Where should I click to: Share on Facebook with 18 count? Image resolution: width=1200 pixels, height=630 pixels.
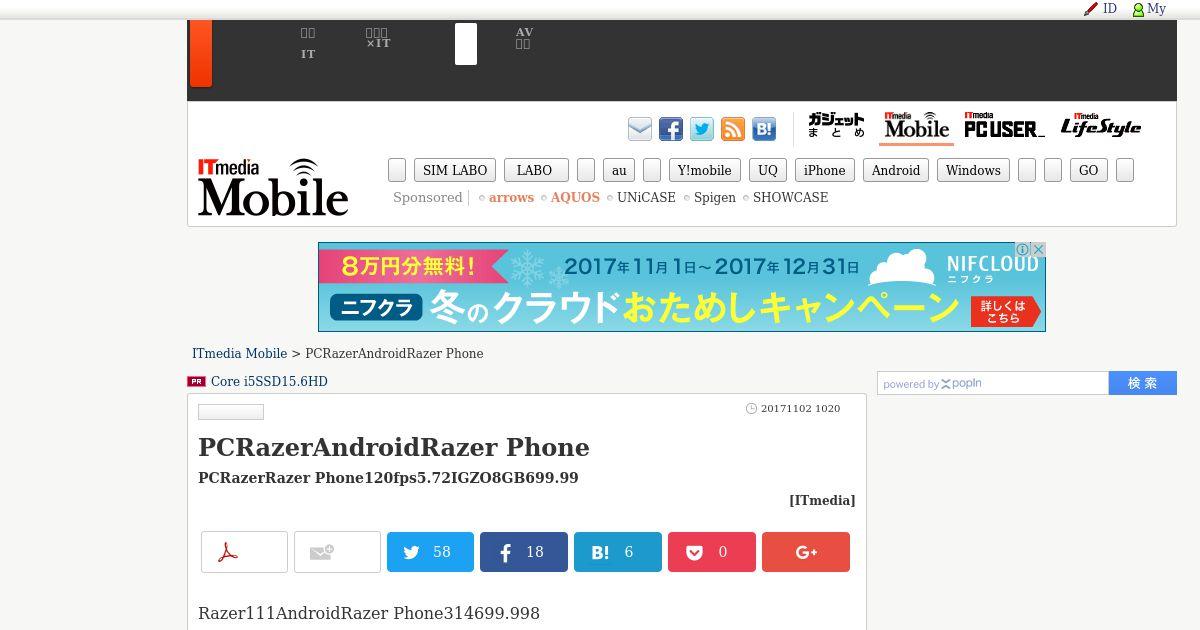pyautogui.click(x=524, y=552)
